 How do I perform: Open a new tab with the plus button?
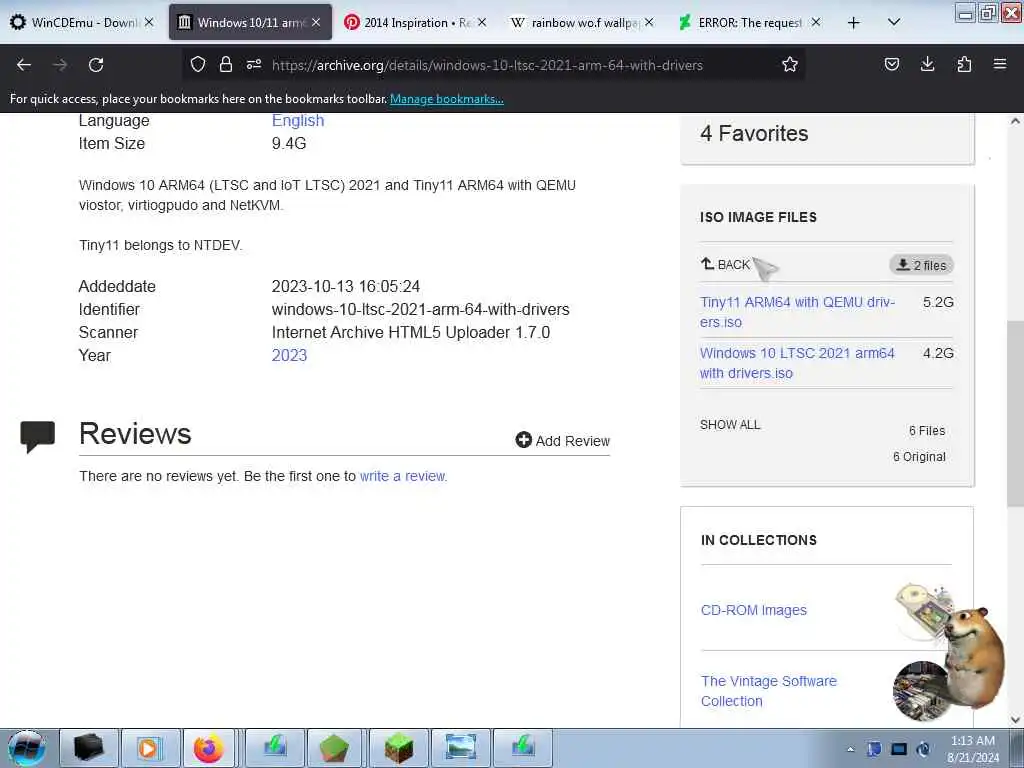854,23
